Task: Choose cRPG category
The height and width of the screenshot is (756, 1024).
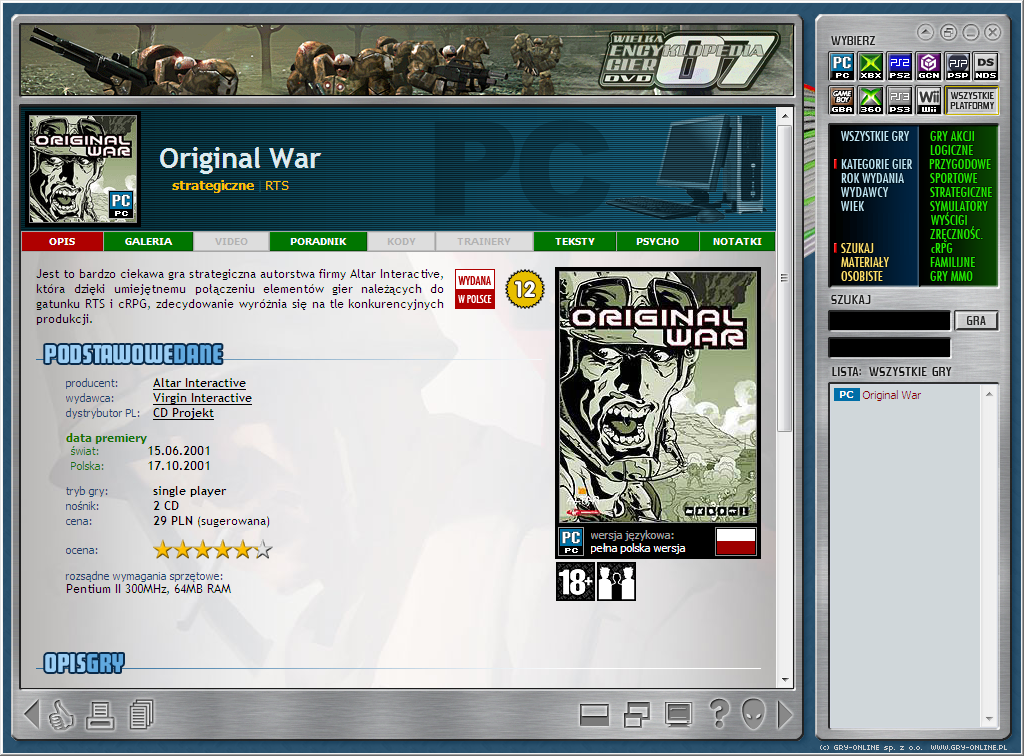Action: pyautogui.click(x=941, y=249)
